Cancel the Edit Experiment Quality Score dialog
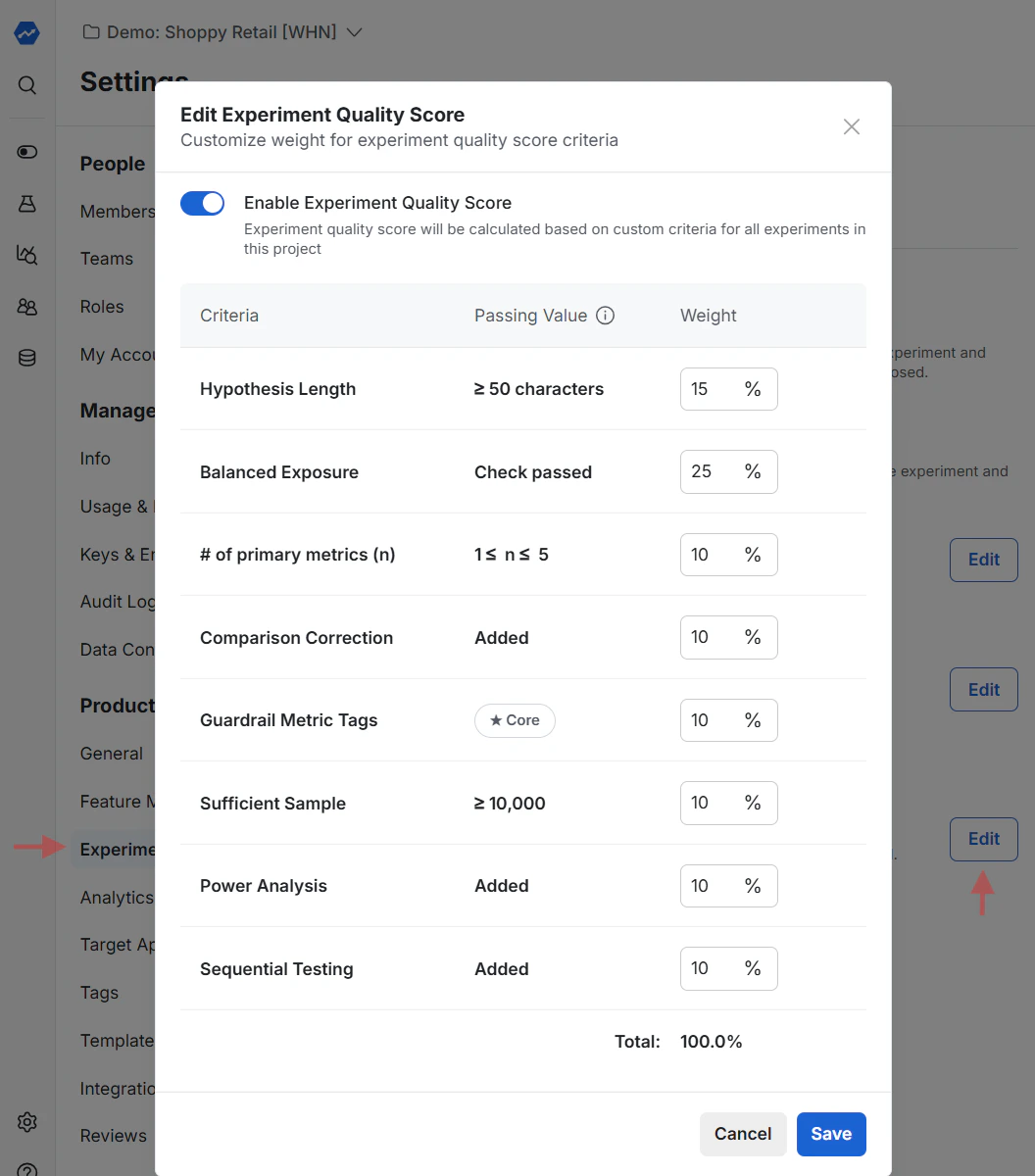 point(743,1134)
